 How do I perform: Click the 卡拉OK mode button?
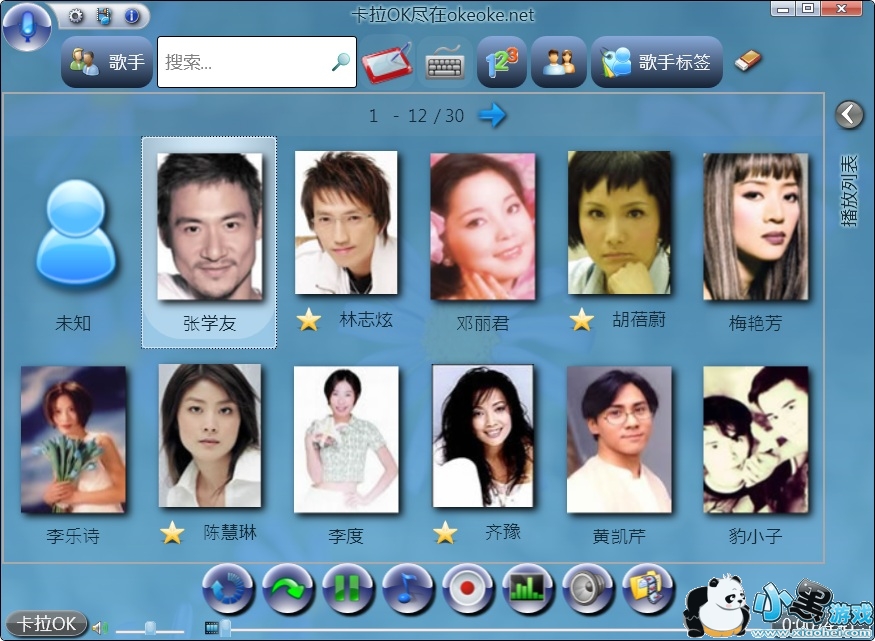pyautogui.click(x=46, y=624)
